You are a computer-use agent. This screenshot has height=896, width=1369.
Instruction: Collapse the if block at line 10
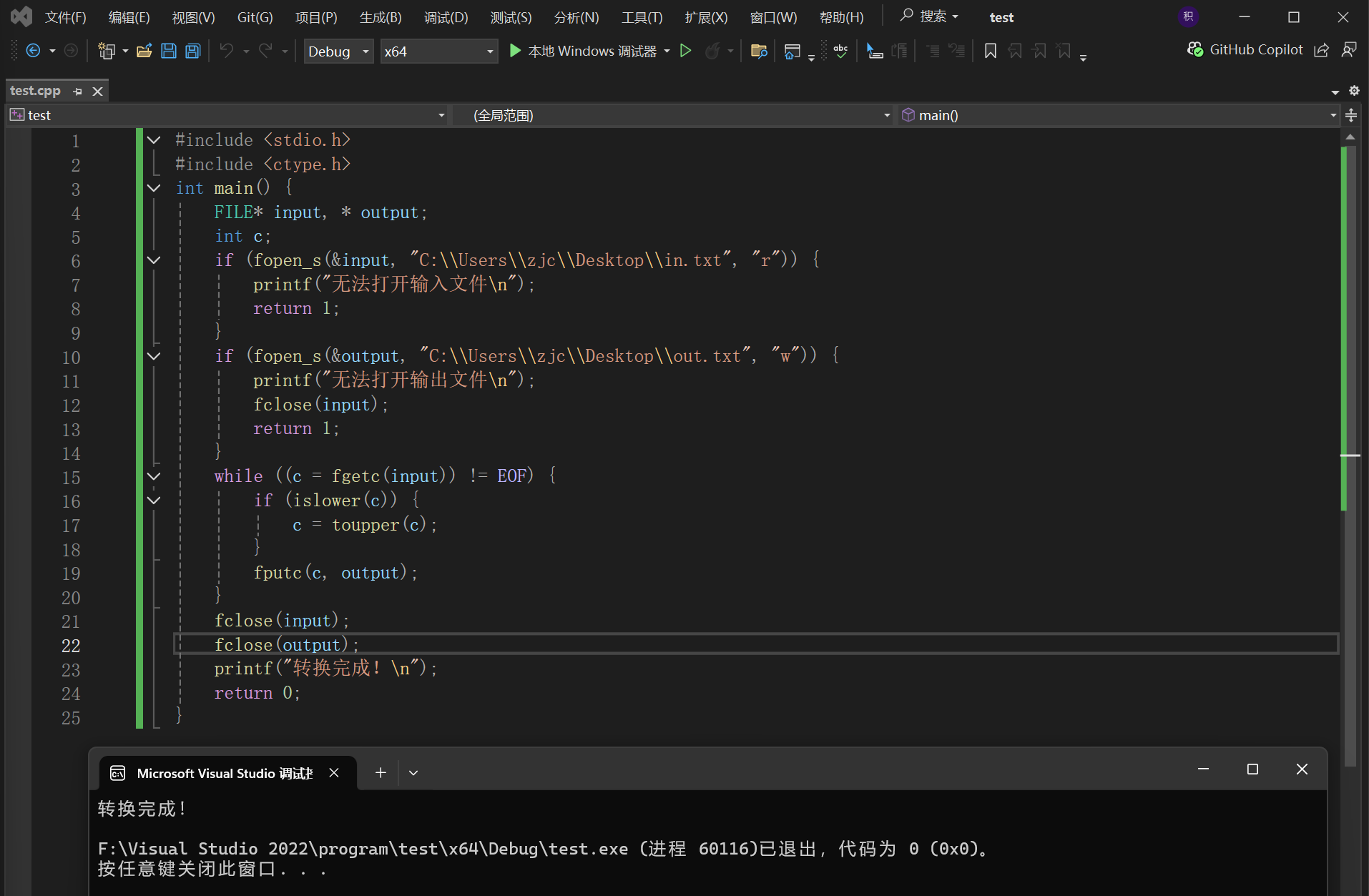point(154,356)
